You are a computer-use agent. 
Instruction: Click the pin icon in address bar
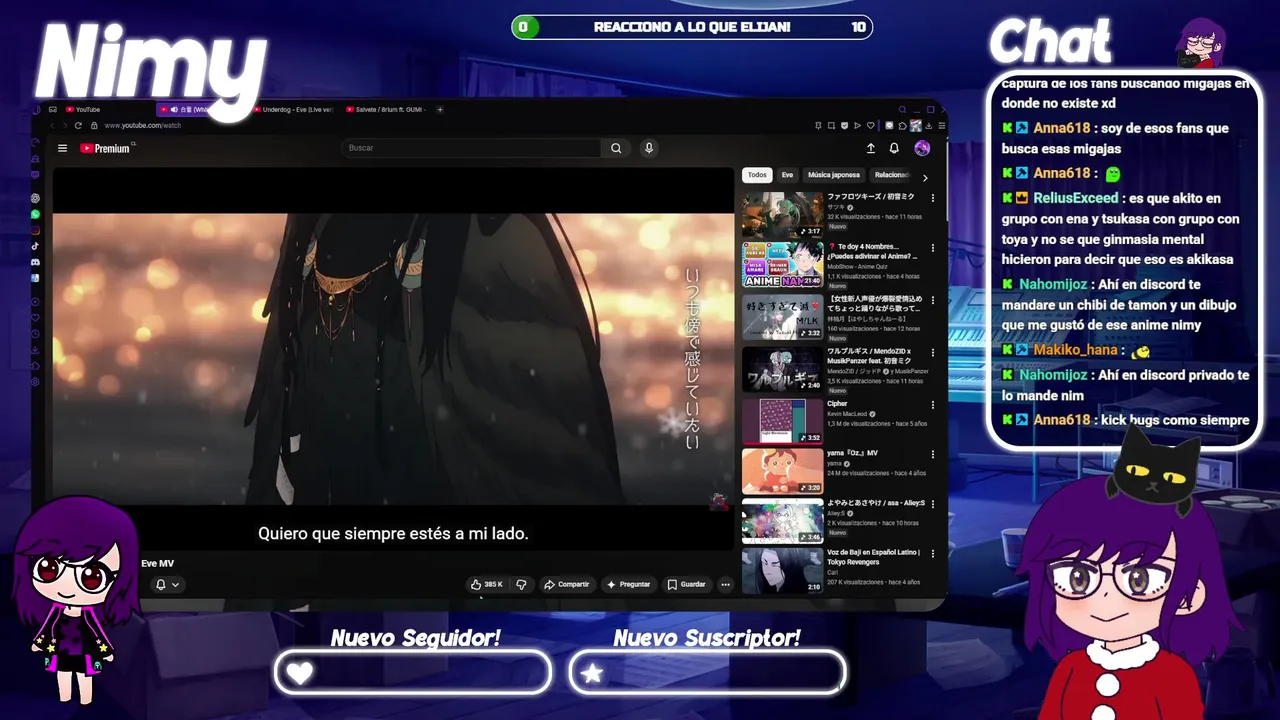(818, 125)
